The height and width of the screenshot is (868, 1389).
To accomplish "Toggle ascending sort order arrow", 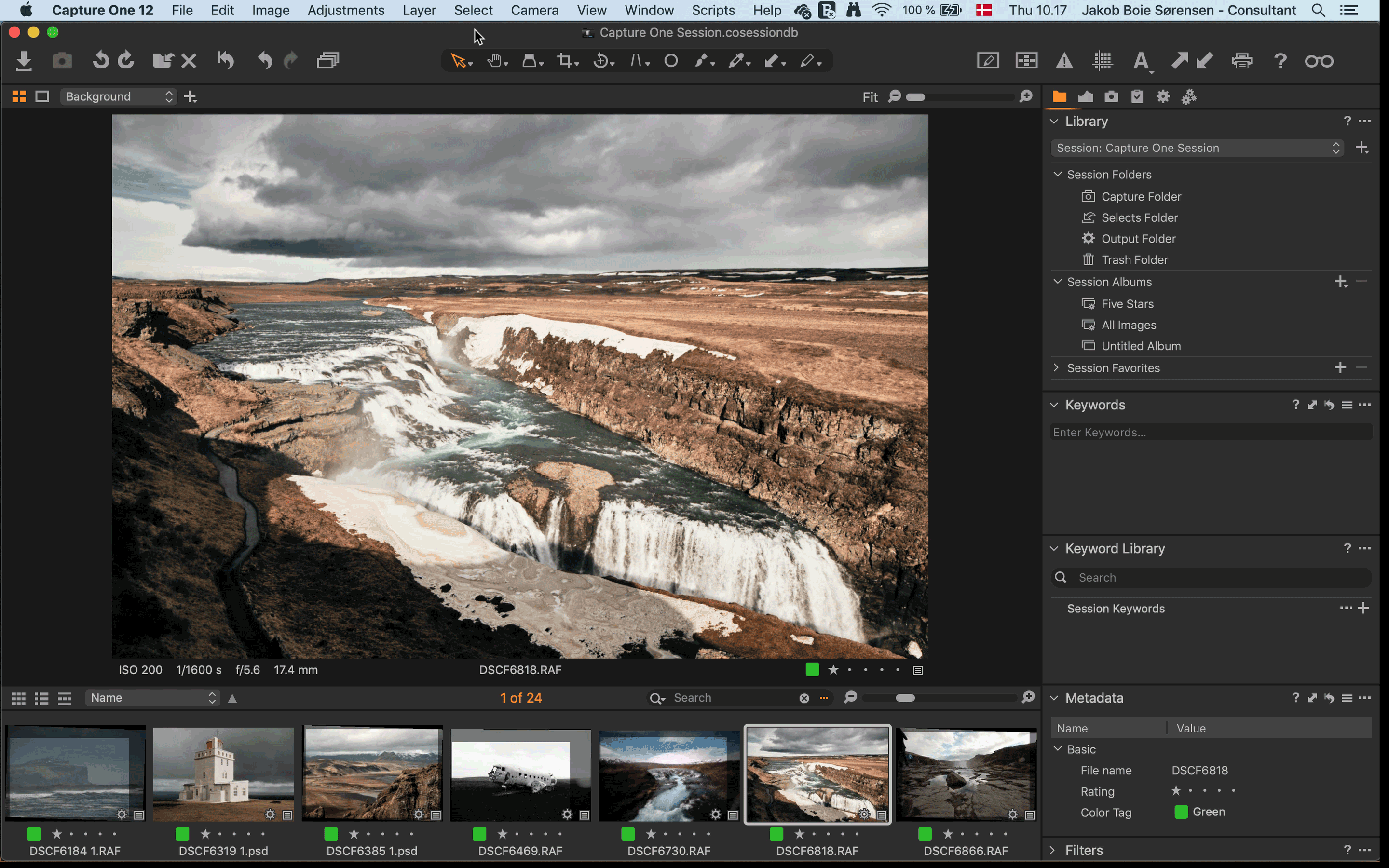I will pos(232,699).
